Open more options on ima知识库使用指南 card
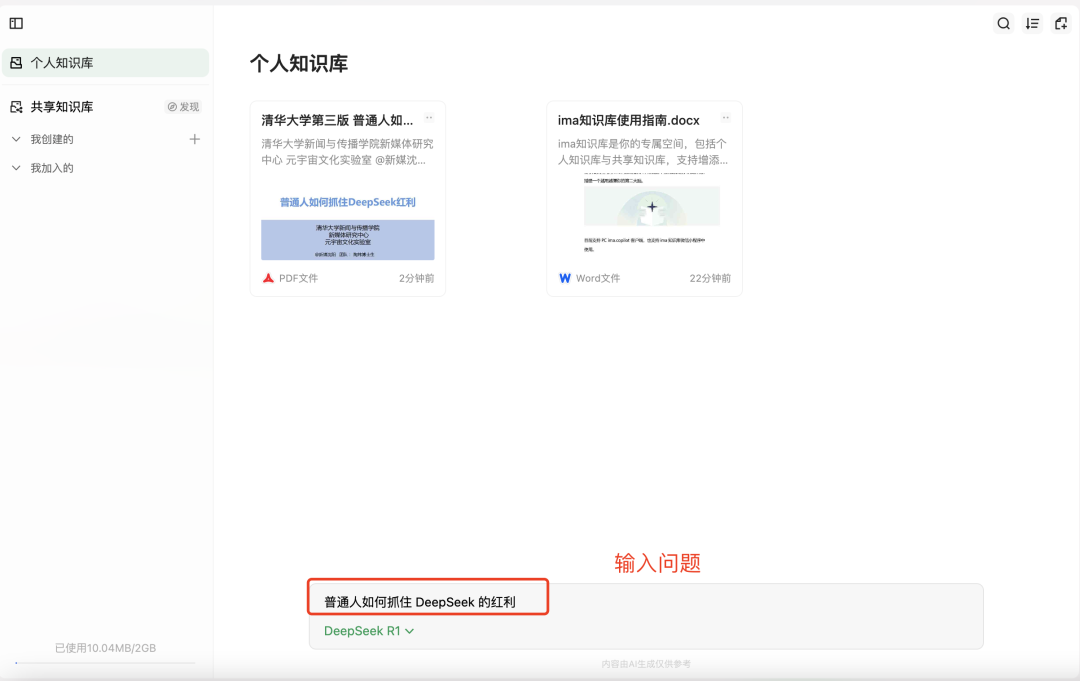The image size is (1080, 681). 725,118
